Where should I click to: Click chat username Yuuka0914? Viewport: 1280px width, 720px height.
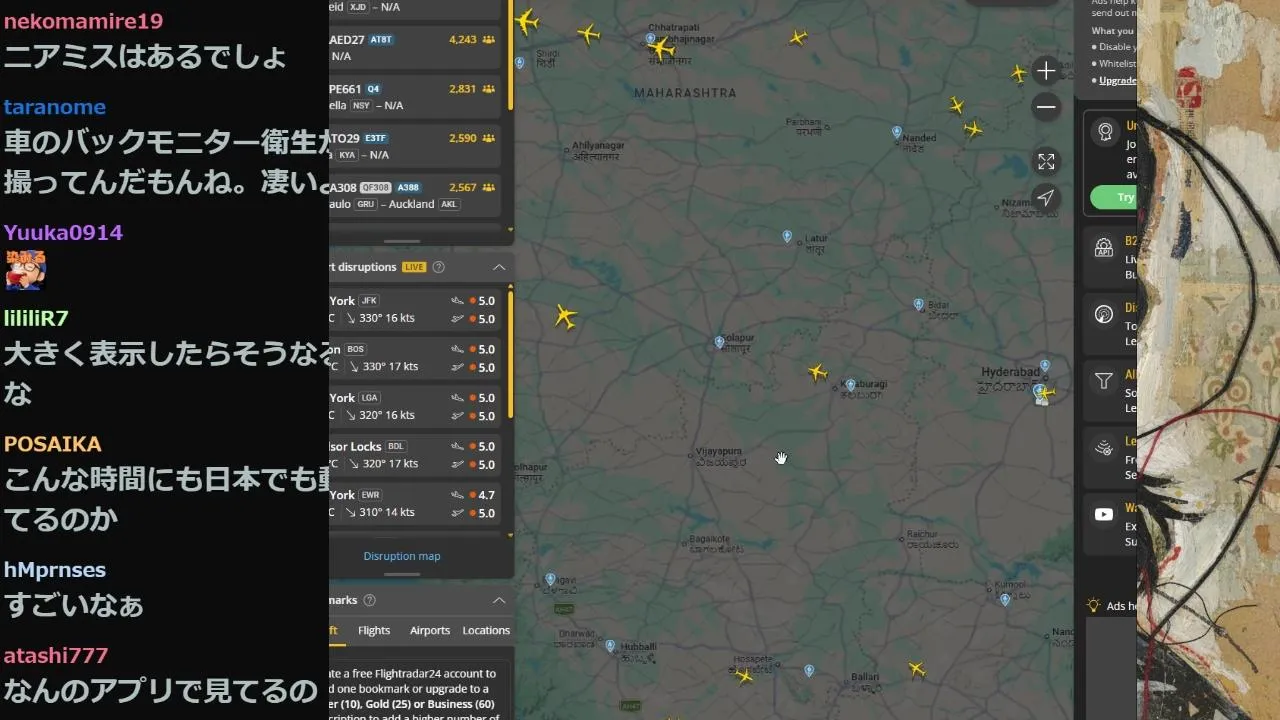(63, 233)
